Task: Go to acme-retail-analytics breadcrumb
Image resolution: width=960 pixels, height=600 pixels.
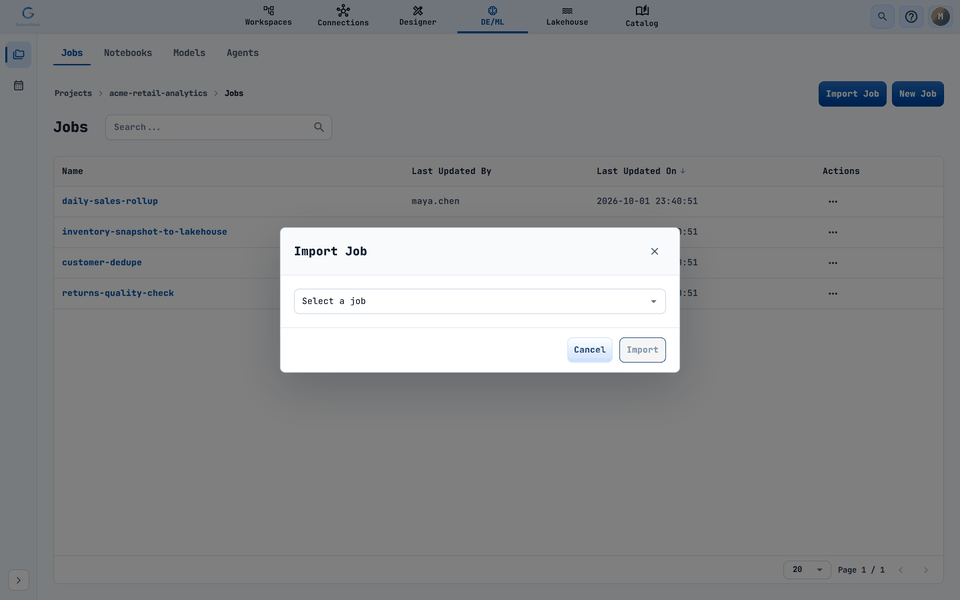Action: 158,93
